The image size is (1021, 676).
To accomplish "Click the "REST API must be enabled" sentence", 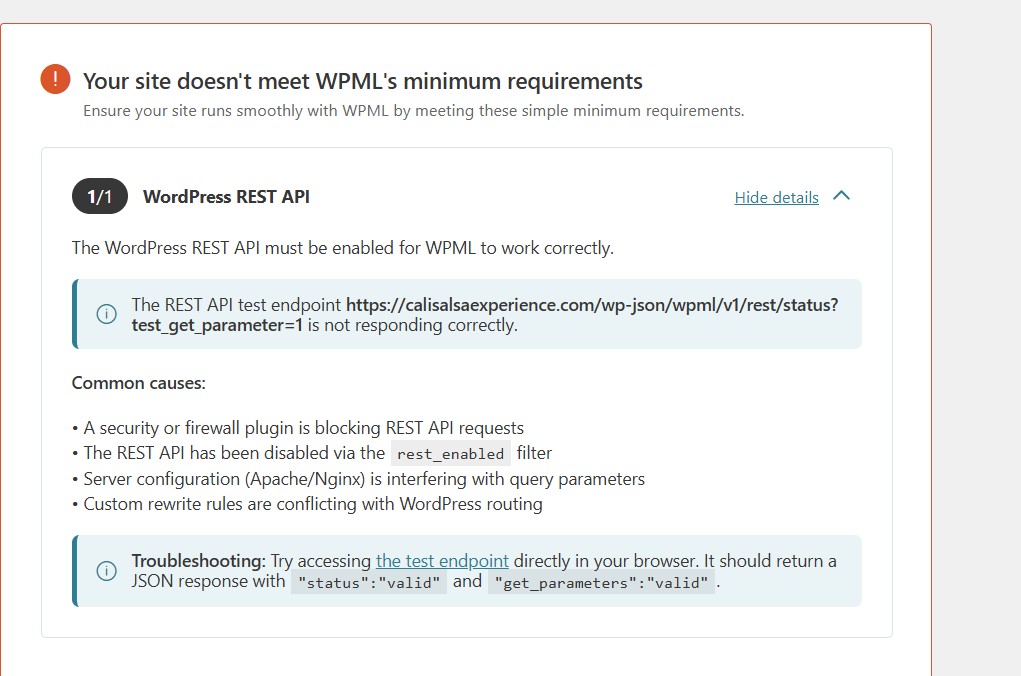I will tap(342, 248).
